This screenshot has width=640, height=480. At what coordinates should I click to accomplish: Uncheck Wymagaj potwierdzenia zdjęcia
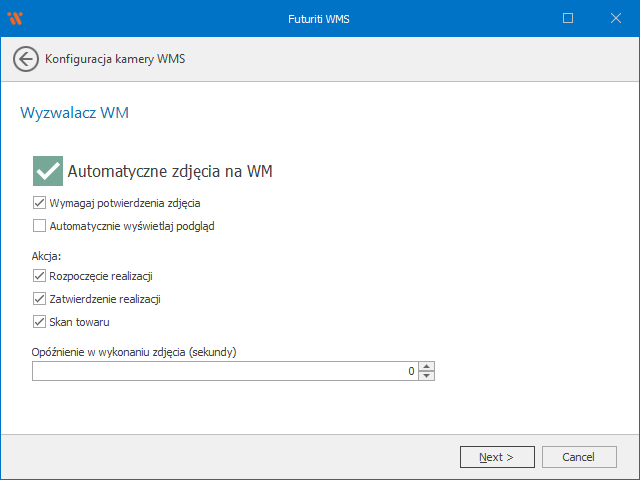point(39,203)
